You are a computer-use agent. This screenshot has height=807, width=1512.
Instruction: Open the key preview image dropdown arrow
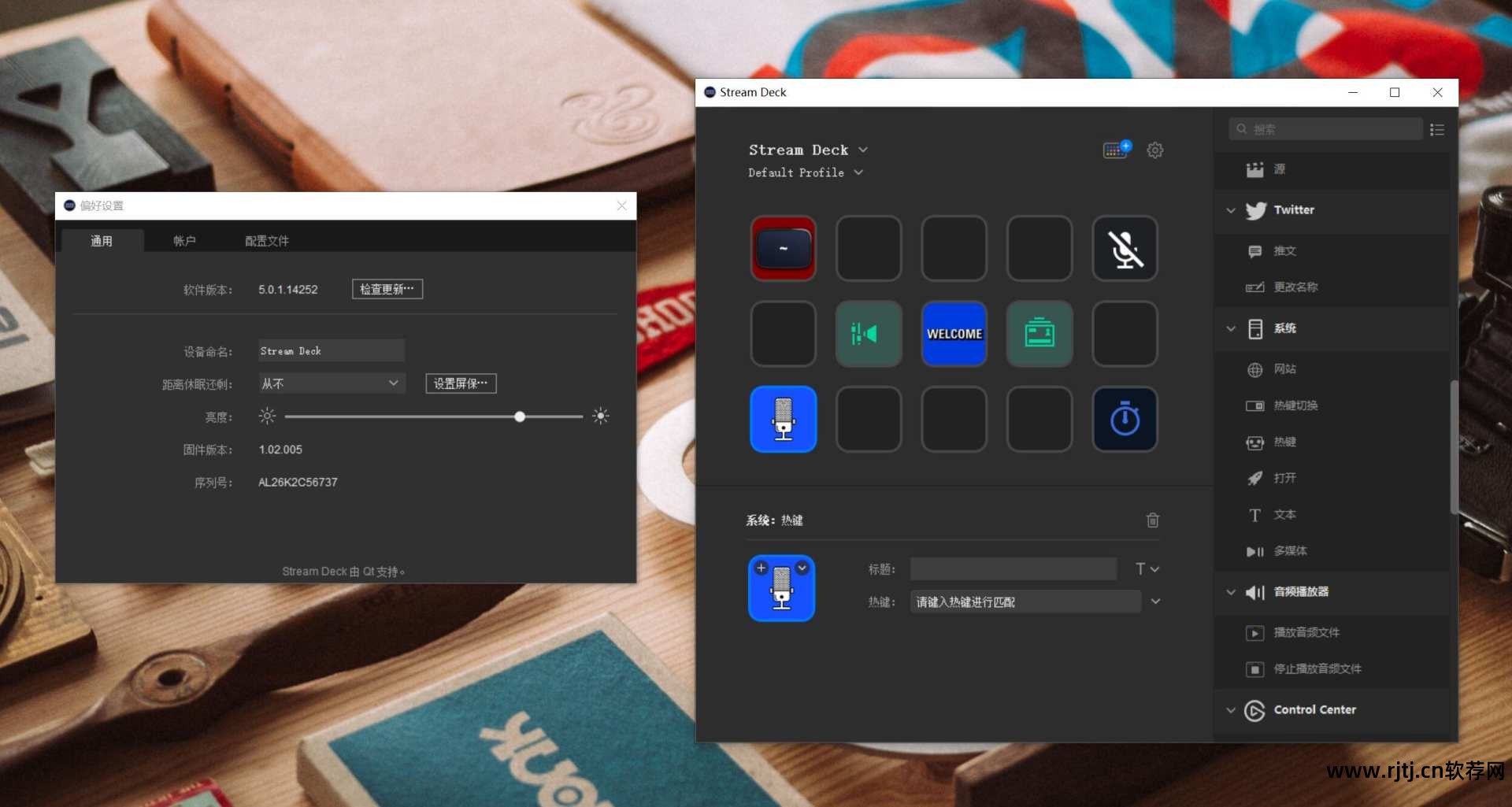pyautogui.click(x=802, y=568)
